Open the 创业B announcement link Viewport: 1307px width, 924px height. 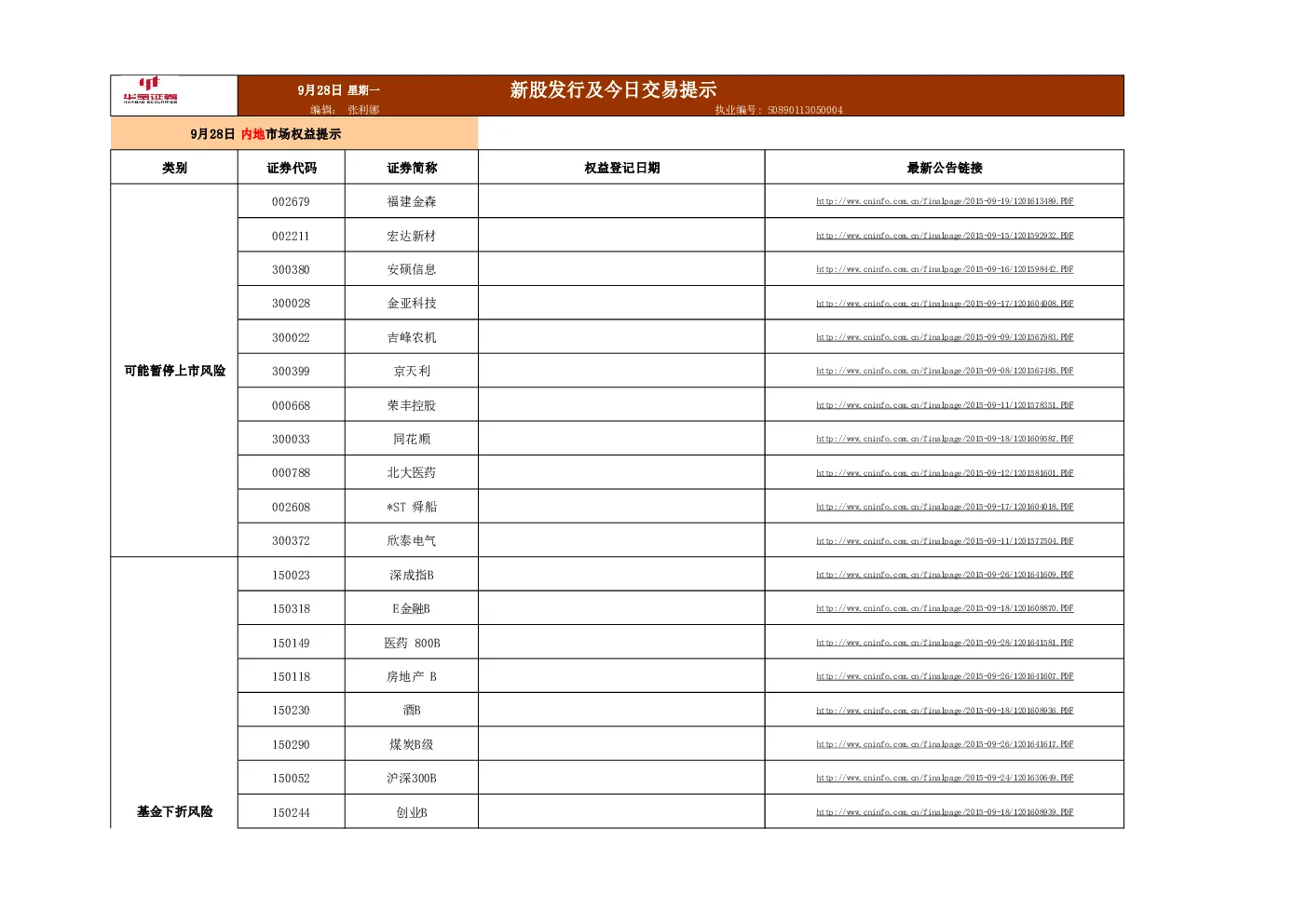click(945, 812)
